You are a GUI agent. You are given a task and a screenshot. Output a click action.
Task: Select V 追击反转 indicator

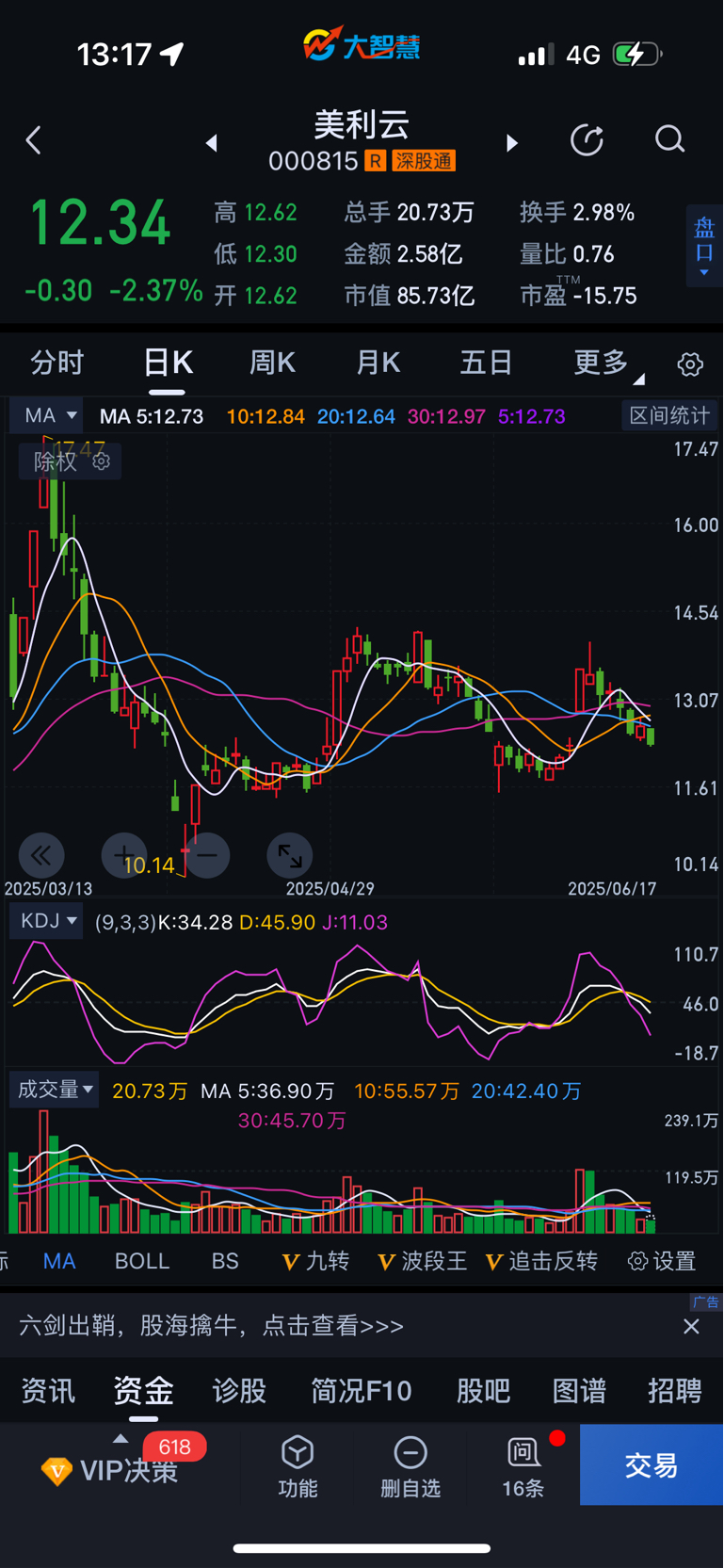pos(541,1261)
